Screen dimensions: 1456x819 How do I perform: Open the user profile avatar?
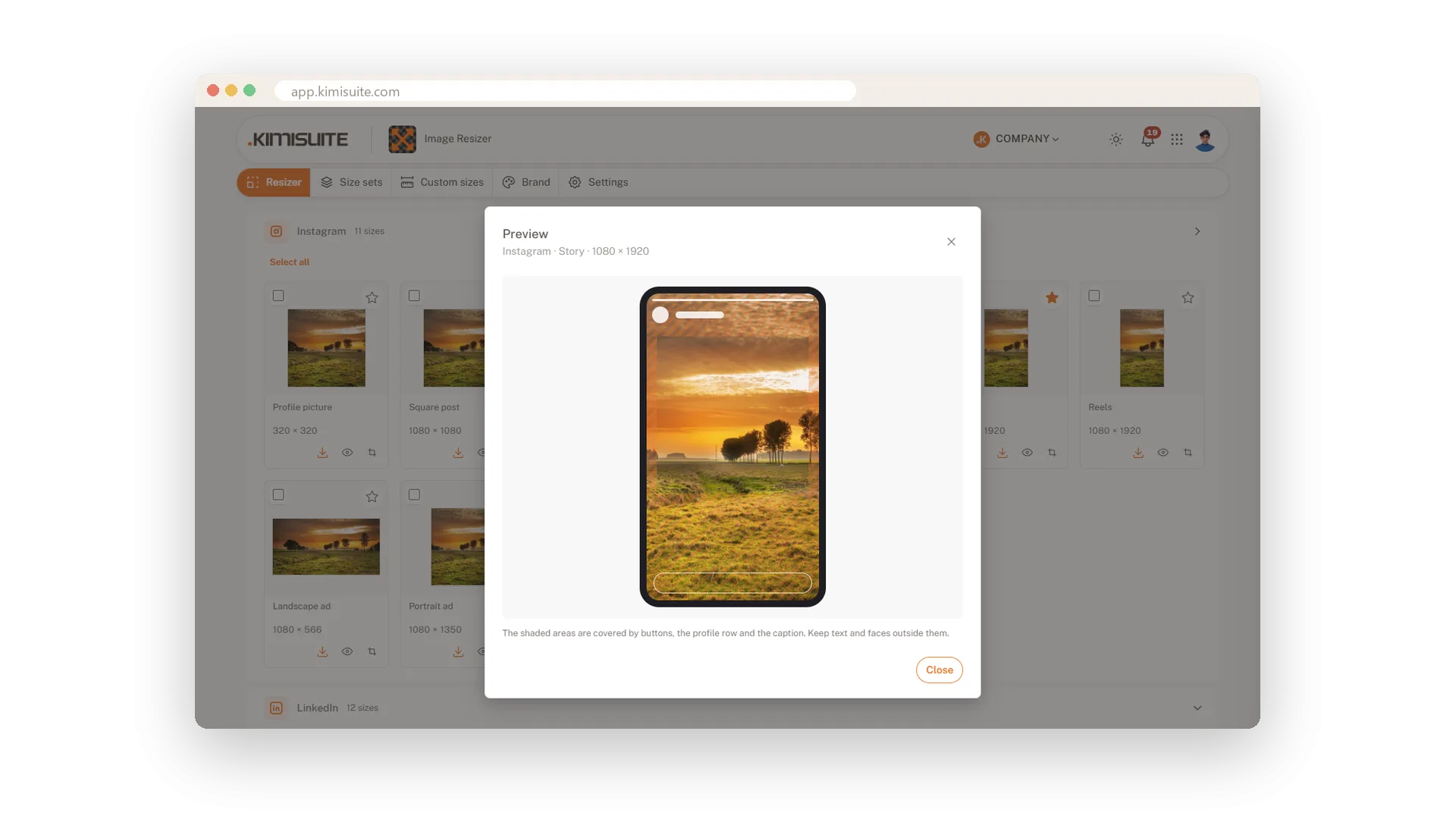pos(1205,140)
